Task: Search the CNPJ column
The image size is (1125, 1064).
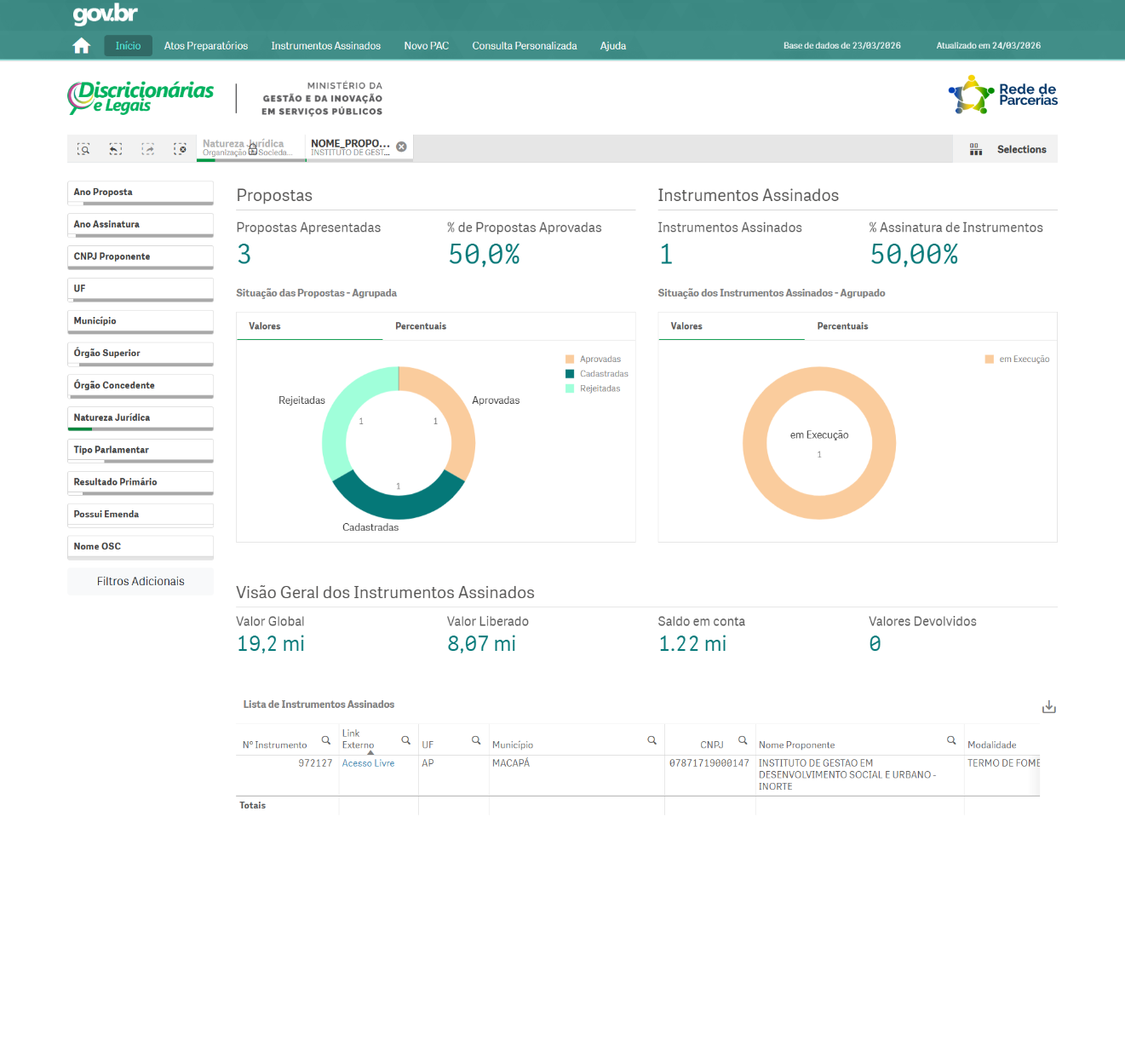Action: click(x=743, y=740)
